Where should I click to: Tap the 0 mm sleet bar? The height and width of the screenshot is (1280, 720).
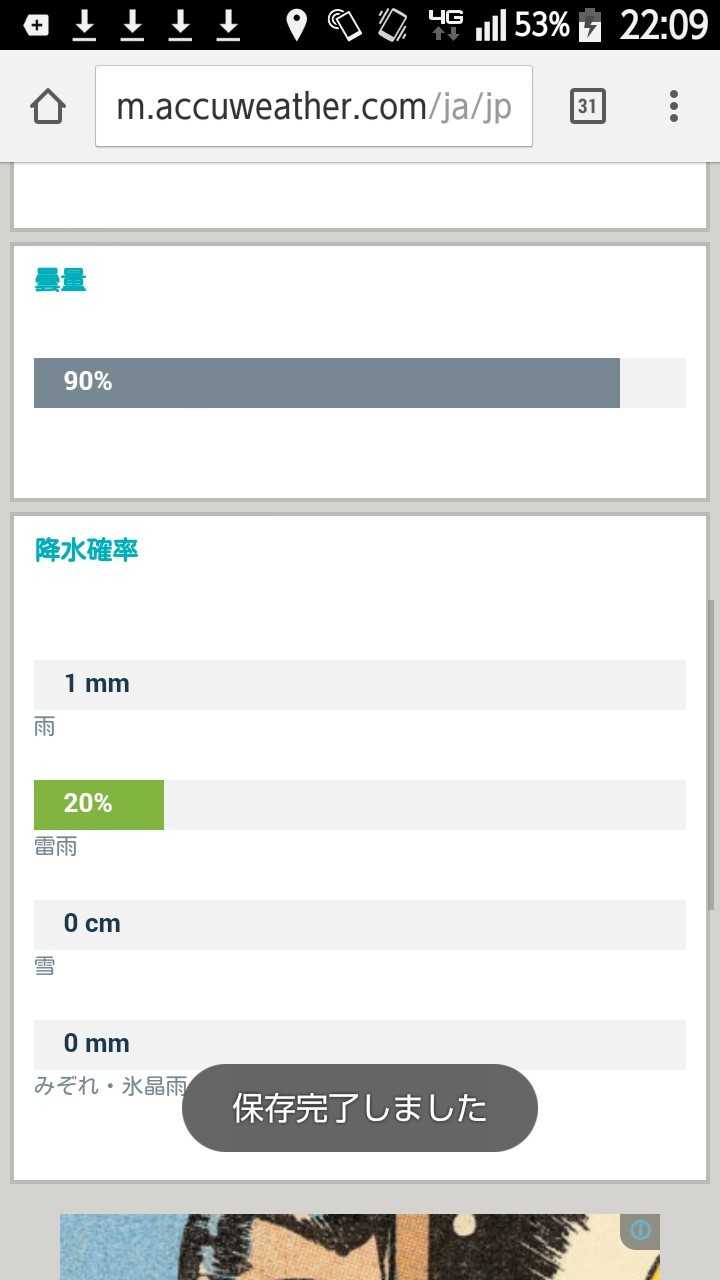pyautogui.click(x=360, y=1044)
